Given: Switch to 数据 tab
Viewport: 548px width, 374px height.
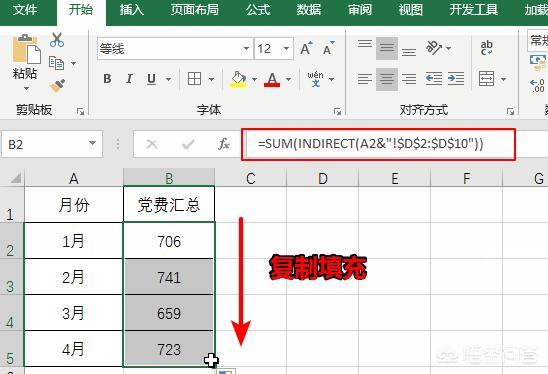Looking at the screenshot, I should (309, 10).
